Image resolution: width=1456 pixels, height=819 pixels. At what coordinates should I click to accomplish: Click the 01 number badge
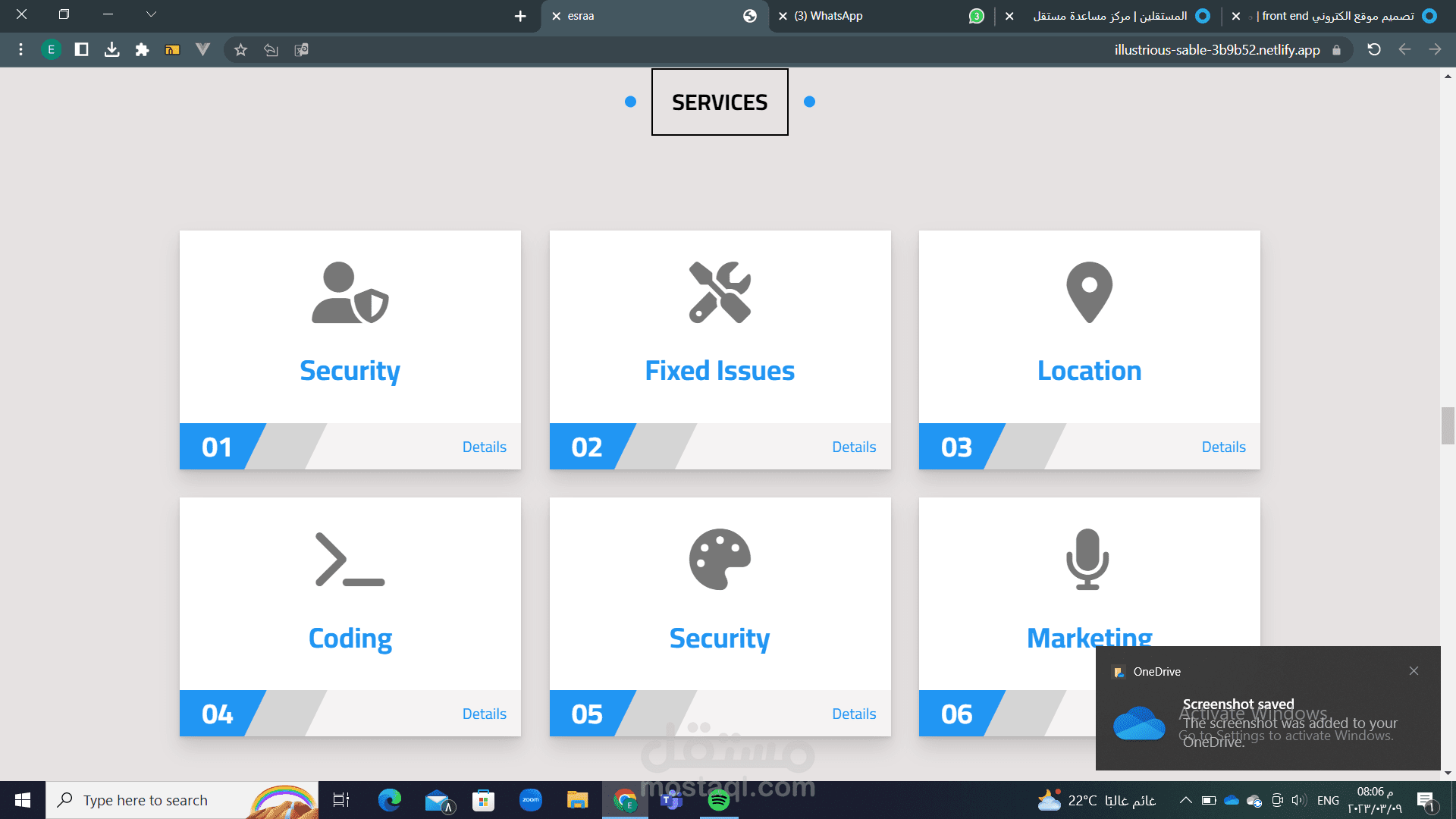[217, 447]
